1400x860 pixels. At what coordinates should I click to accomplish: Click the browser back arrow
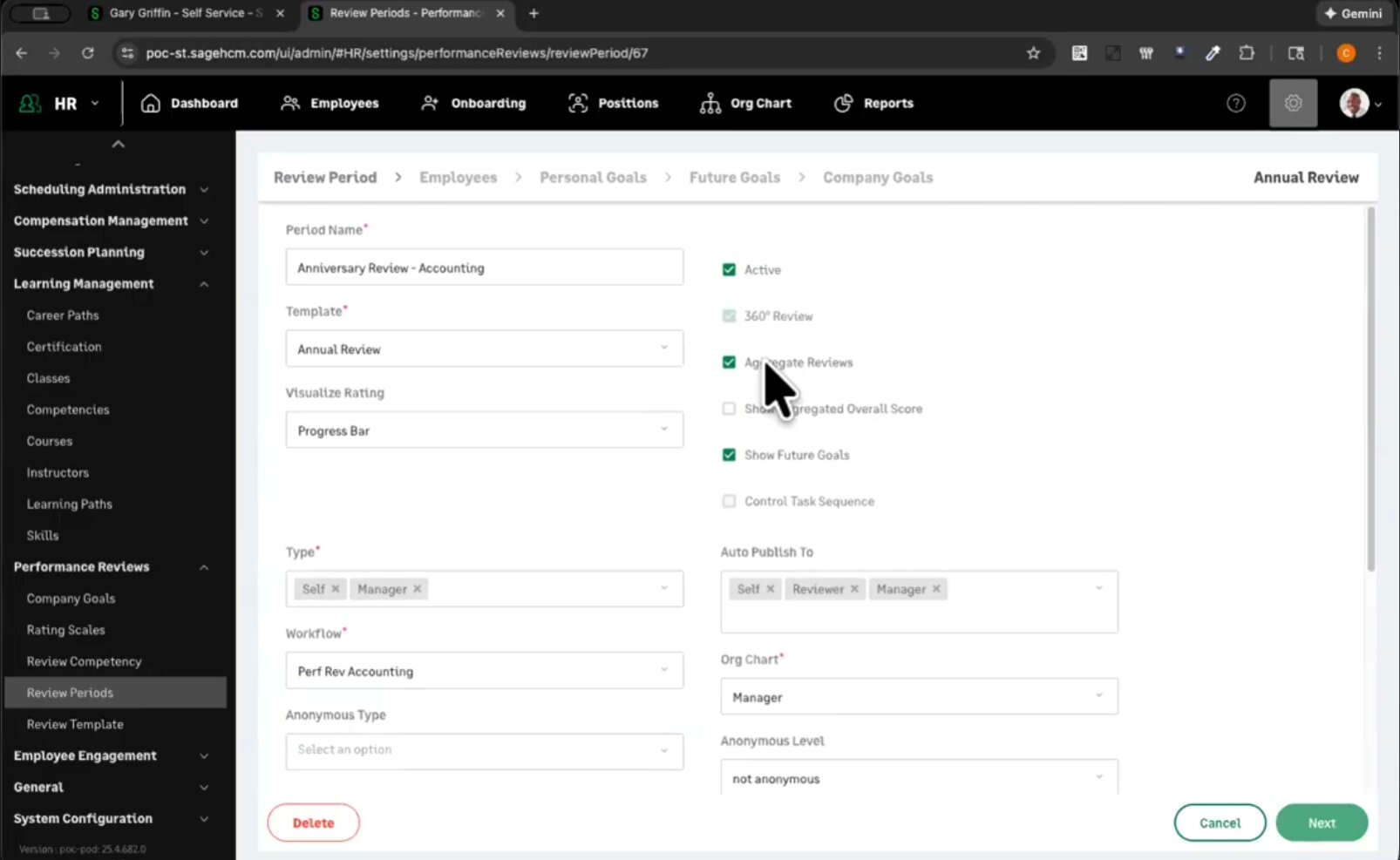22,53
